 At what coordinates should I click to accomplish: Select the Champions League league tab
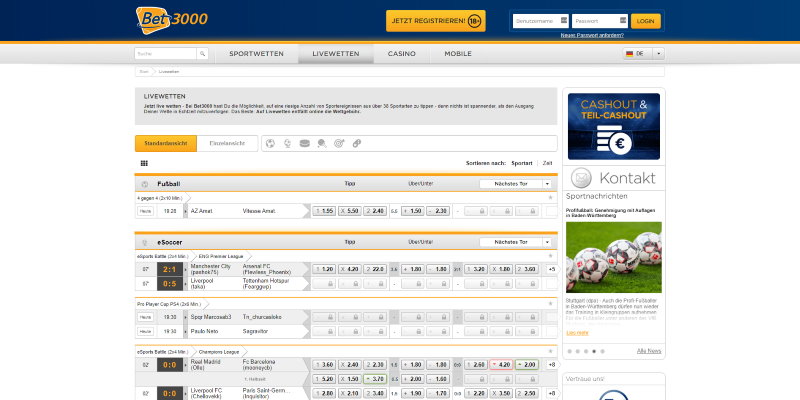click(219, 352)
